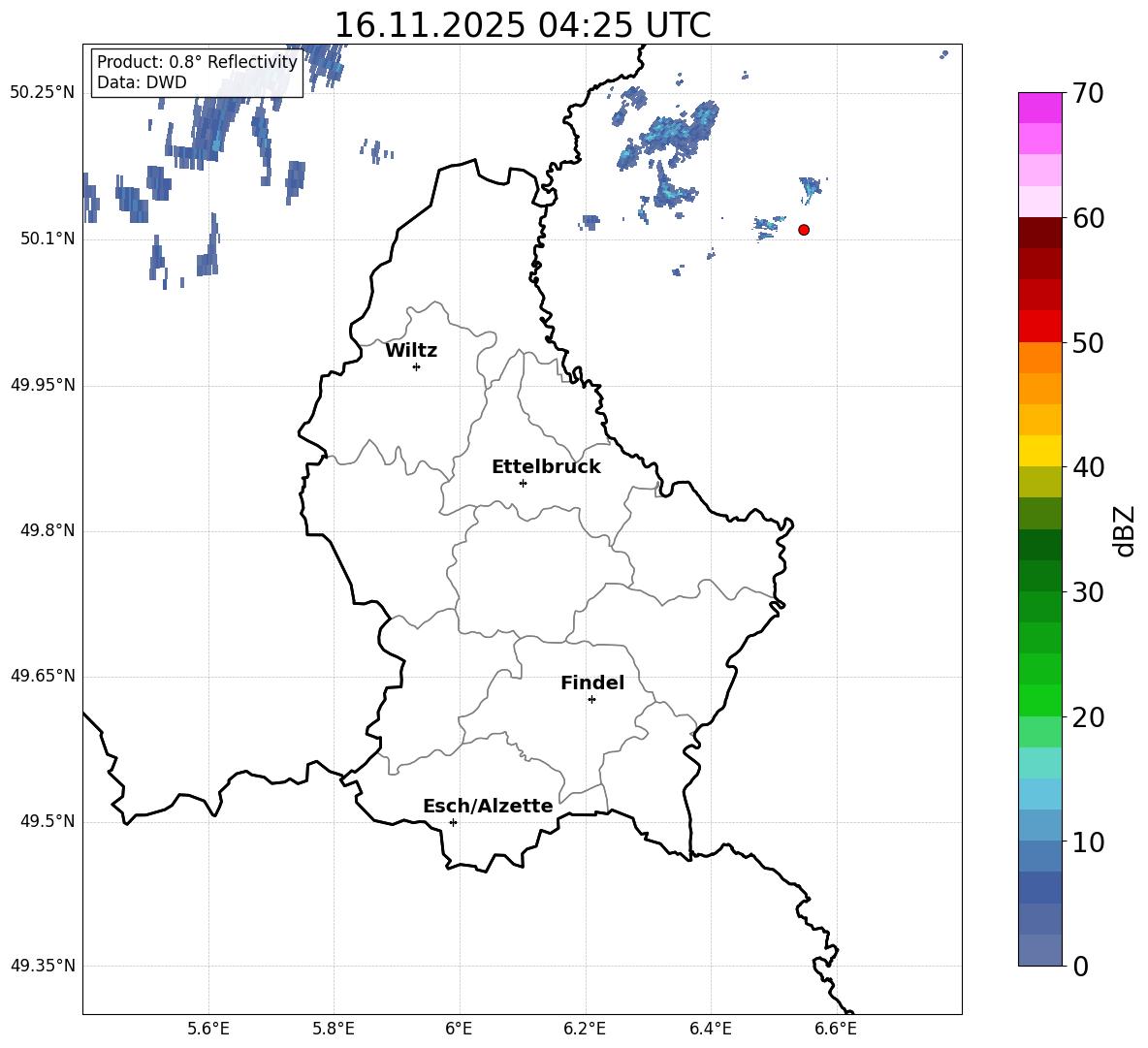Screen dimensions: 1148x1048
Task: Select the Wiltz text label
Action: click(x=411, y=351)
